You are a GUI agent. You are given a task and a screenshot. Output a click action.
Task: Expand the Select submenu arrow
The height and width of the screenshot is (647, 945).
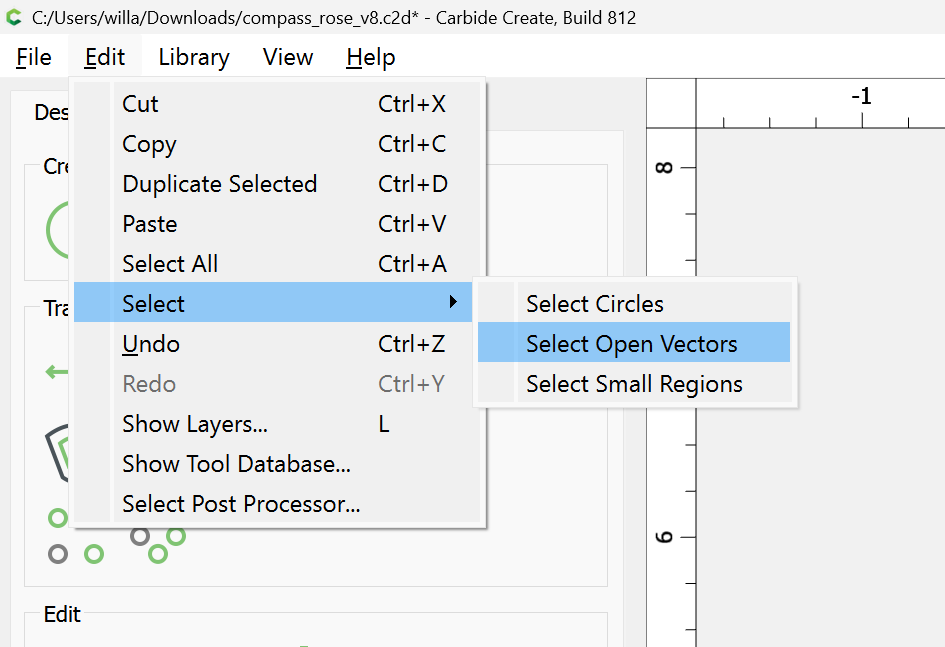pos(453,302)
